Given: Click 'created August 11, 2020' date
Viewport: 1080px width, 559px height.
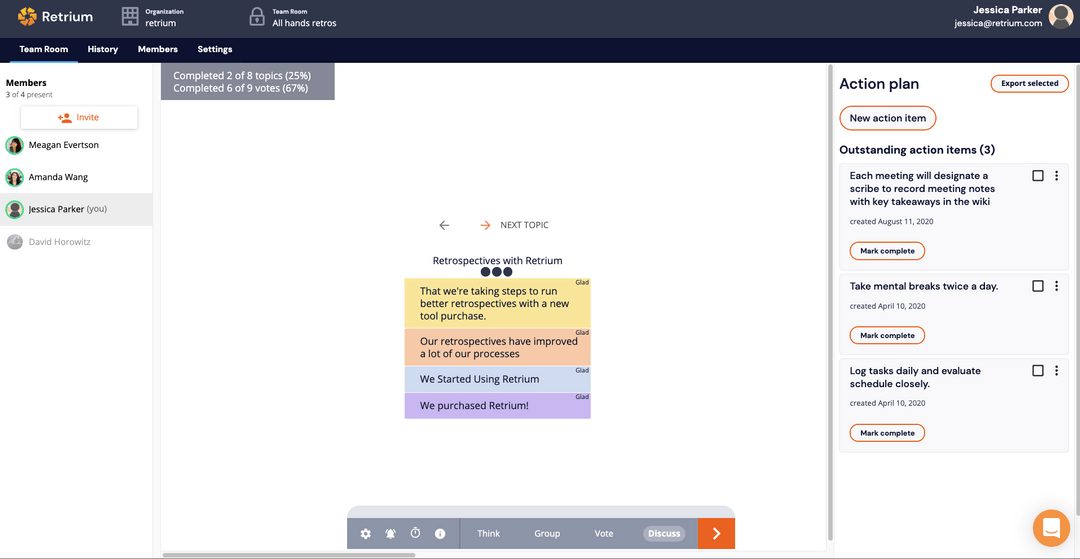Looking at the screenshot, I should [x=891, y=222].
